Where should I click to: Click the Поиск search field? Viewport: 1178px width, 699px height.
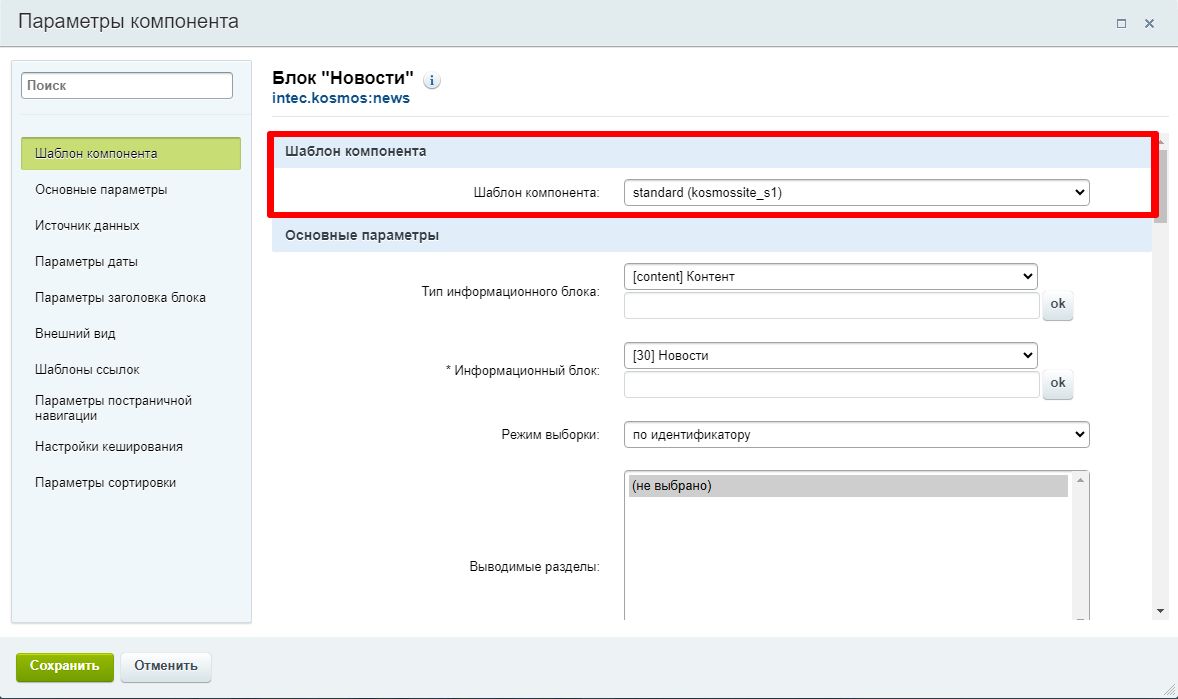pyautogui.click(x=127, y=86)
